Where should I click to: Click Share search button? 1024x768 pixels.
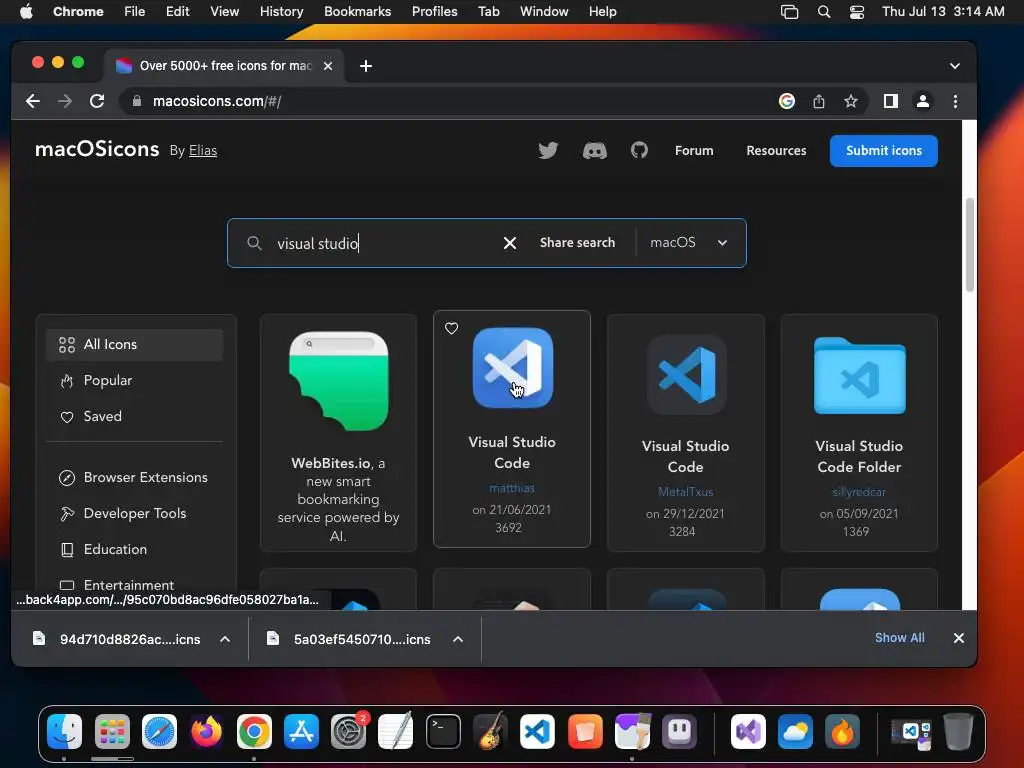[577, 242]
